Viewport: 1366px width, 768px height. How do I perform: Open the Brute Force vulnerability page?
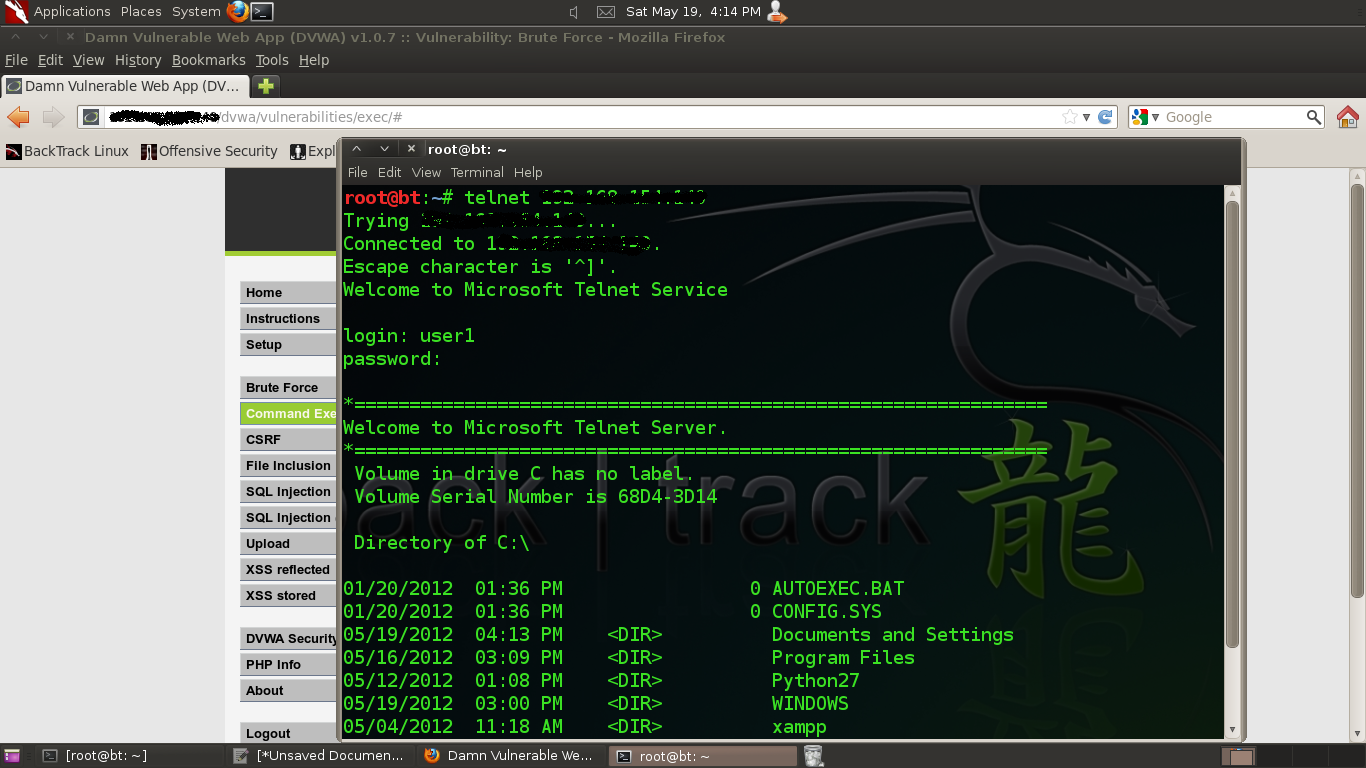[x=288, y=387]
